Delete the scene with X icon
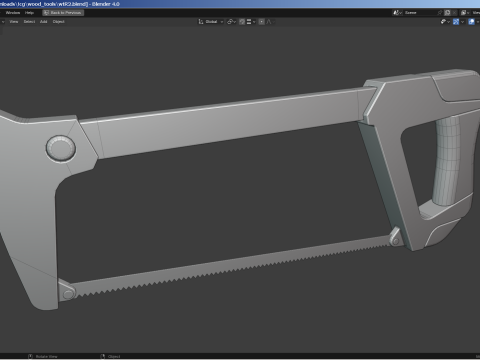The width and height of the screenshot is (480, 360). [x=454, y=13]
